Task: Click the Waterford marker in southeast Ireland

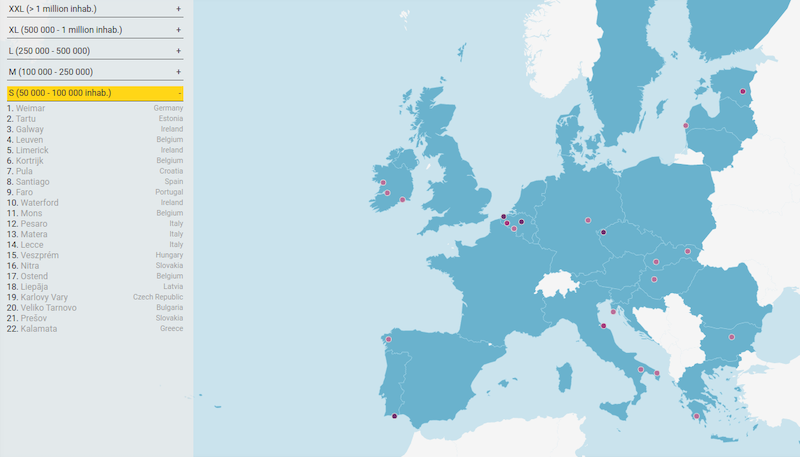Action: 402,200
